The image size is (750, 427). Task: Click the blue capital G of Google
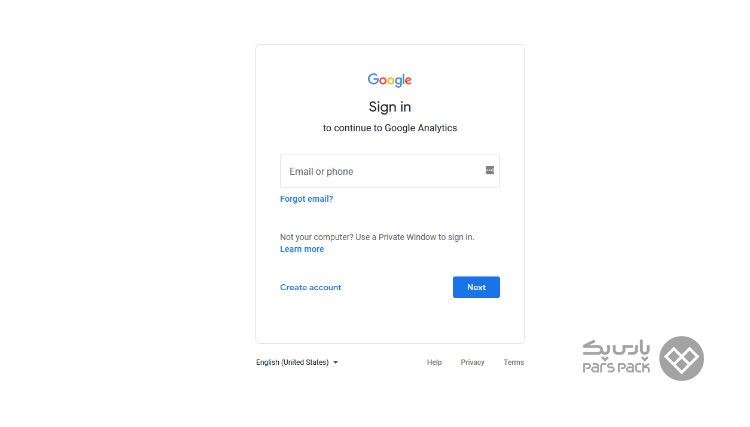point(373,79)
